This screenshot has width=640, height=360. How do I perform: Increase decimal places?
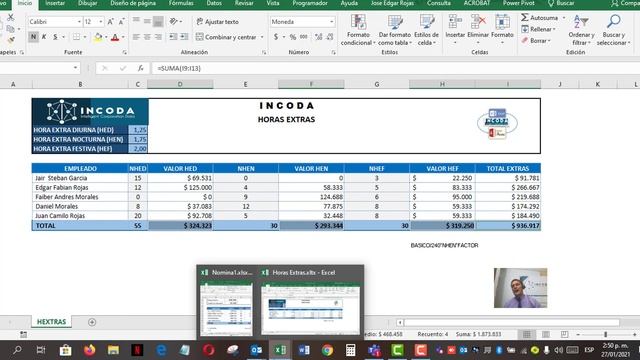click(x=318, y=37)
